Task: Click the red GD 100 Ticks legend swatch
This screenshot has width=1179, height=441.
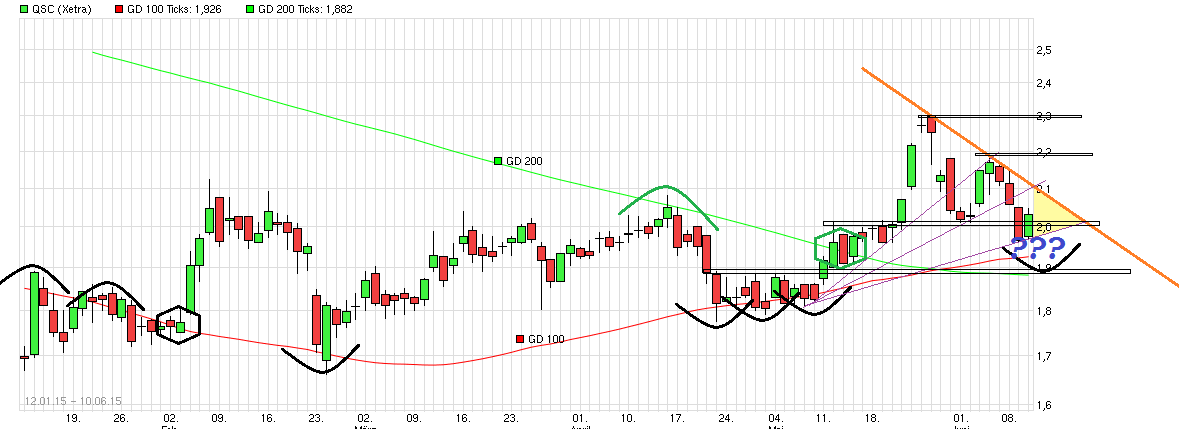Action: pyautogui.click(x=120, y=10)
